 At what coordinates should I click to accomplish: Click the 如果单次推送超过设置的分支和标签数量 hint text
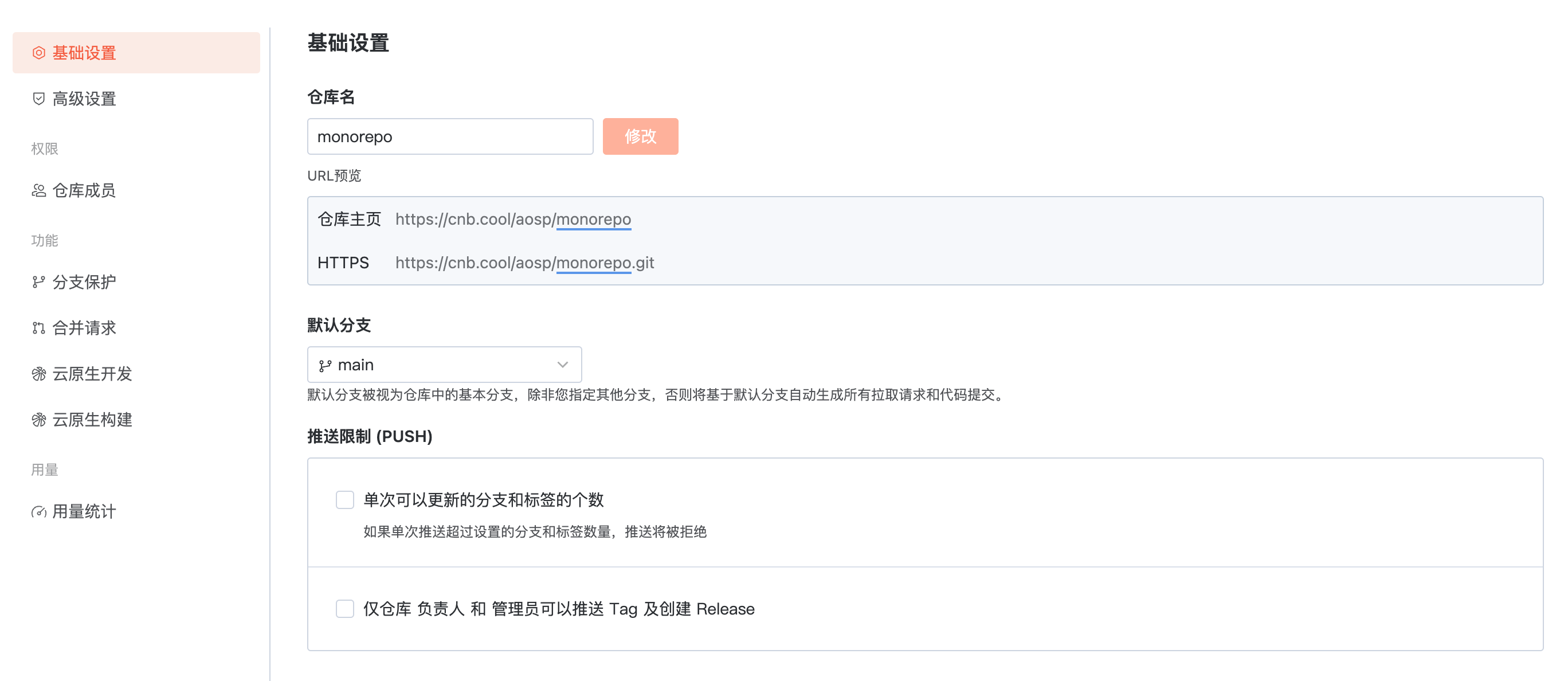pos(535,532)
